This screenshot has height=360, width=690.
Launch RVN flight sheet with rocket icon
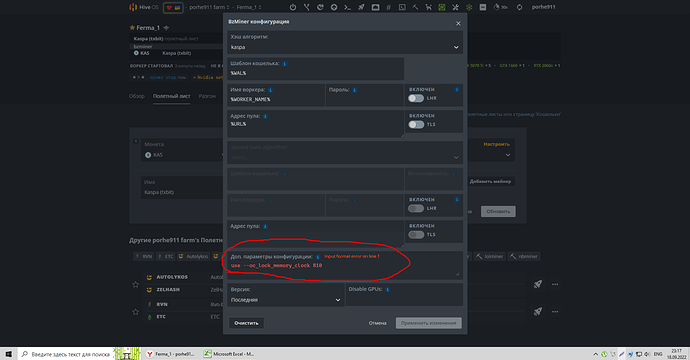pyautogui.click(x=538, y=311)
